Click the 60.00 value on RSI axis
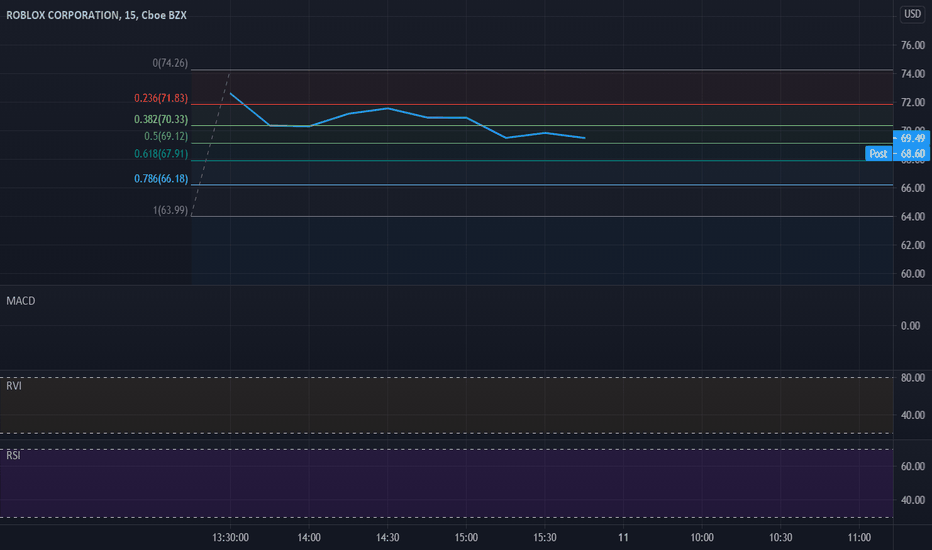932x550 pixels. [912, 466]
